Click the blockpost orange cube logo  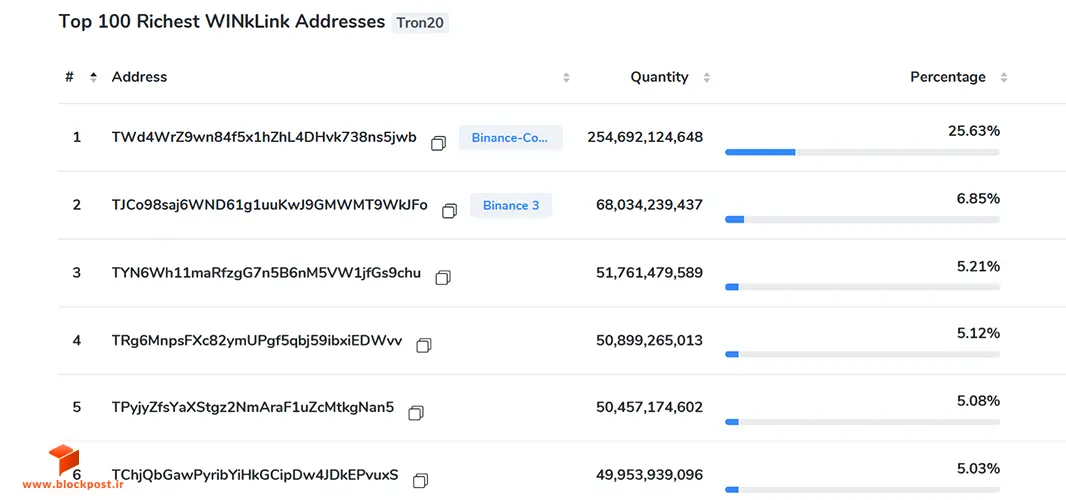[x=64, y=459]
